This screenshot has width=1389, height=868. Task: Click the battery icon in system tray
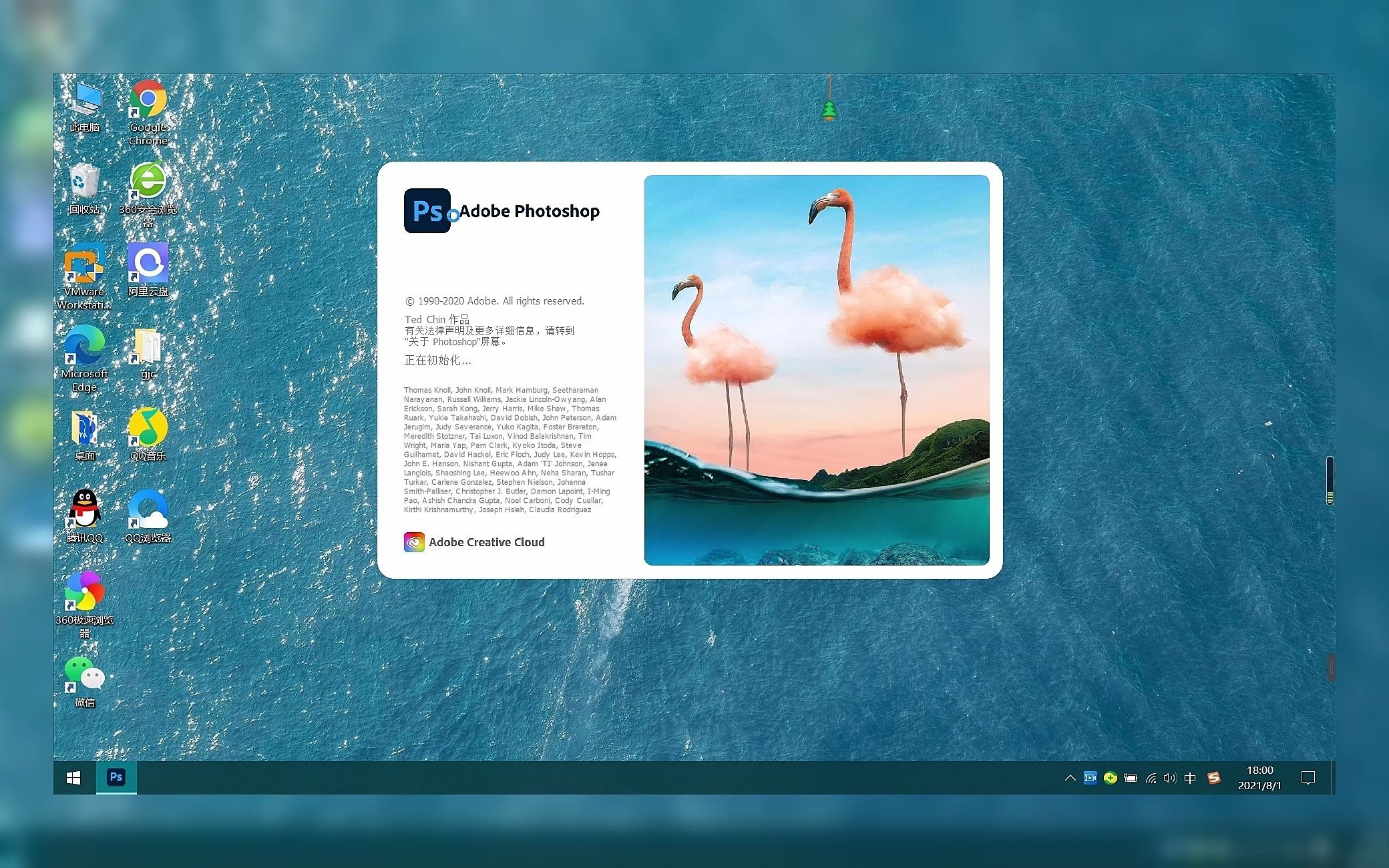pyautogui.click(x=1131, y=778)
